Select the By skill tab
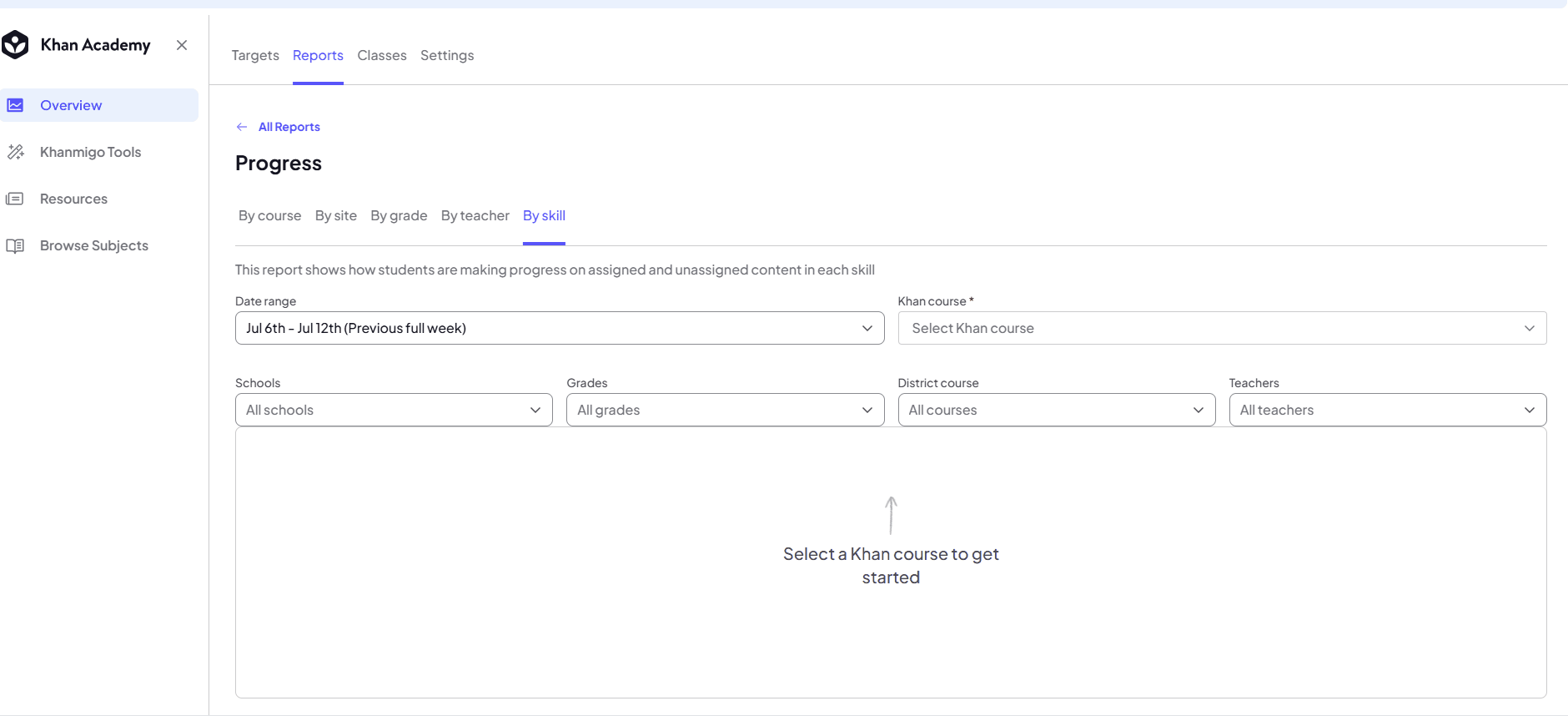Viewport: 1568px width, 716px height. [544, 215]
